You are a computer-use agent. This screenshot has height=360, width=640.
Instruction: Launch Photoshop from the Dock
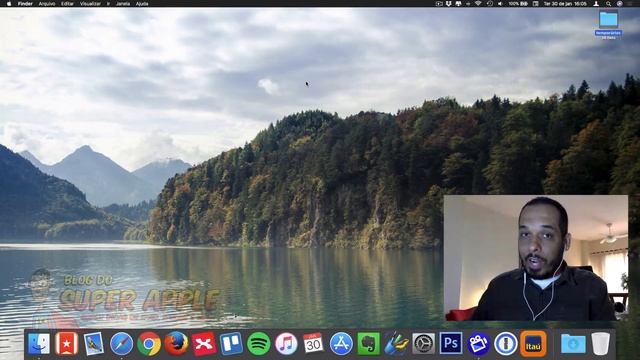coord(451,344)
